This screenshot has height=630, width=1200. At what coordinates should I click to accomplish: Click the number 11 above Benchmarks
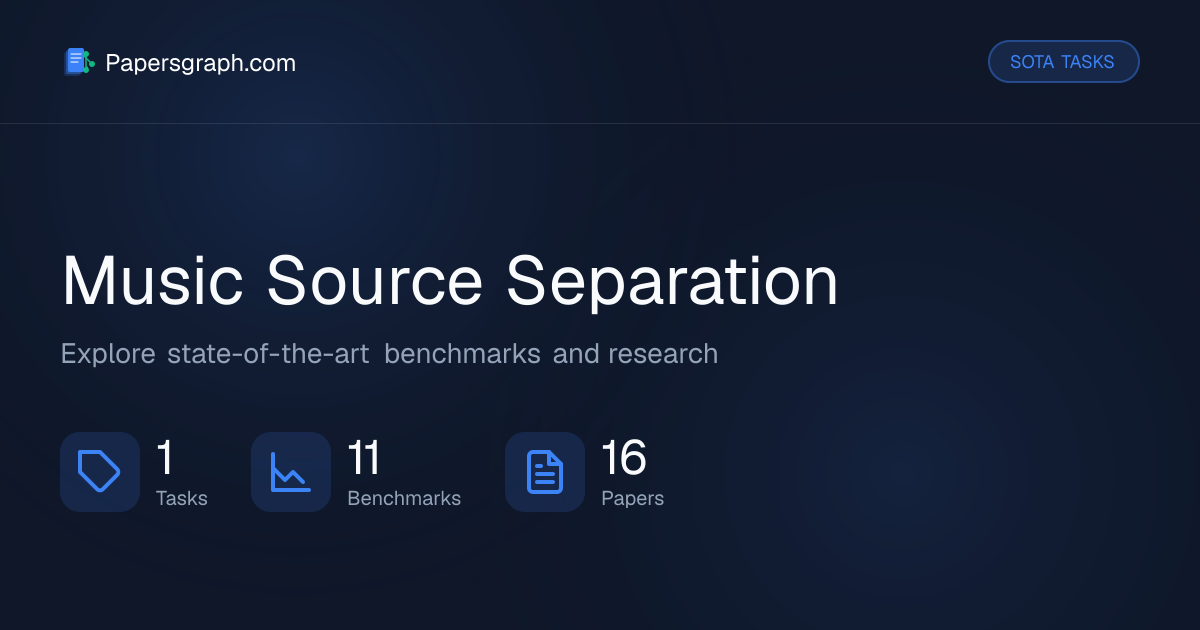364,458
